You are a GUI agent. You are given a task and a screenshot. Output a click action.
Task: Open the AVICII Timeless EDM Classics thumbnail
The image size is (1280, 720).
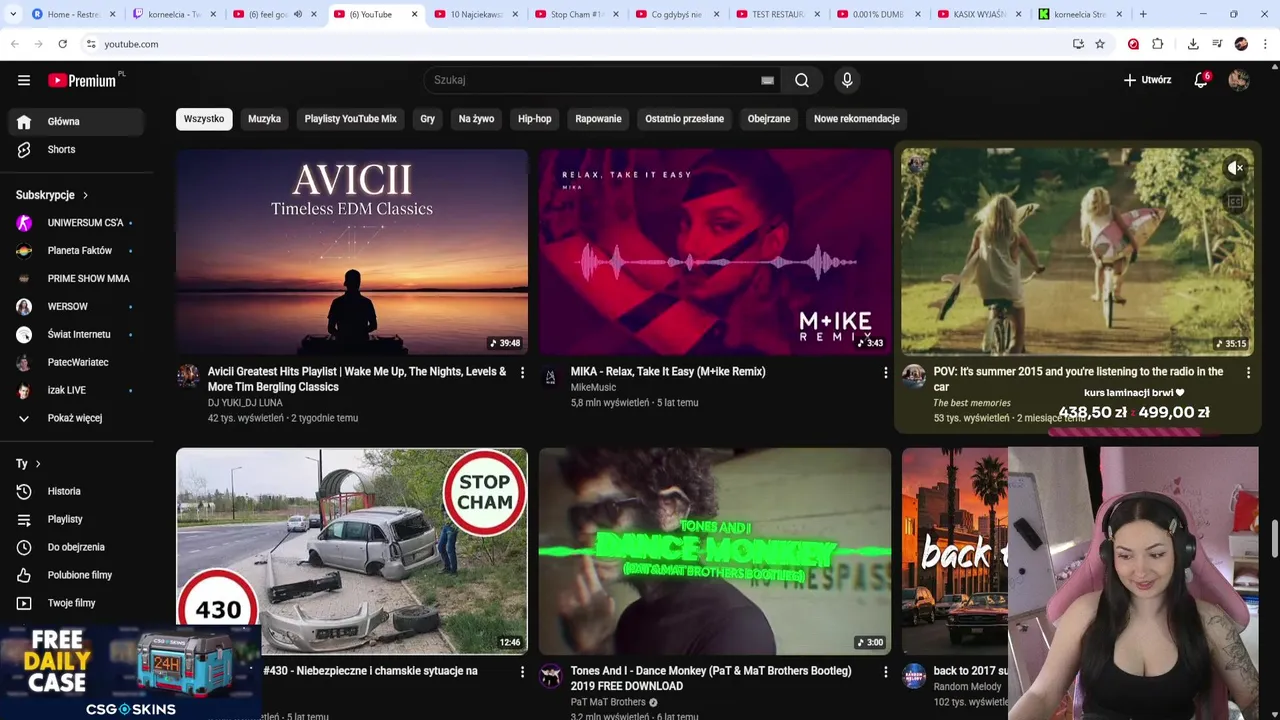point(352,252)
